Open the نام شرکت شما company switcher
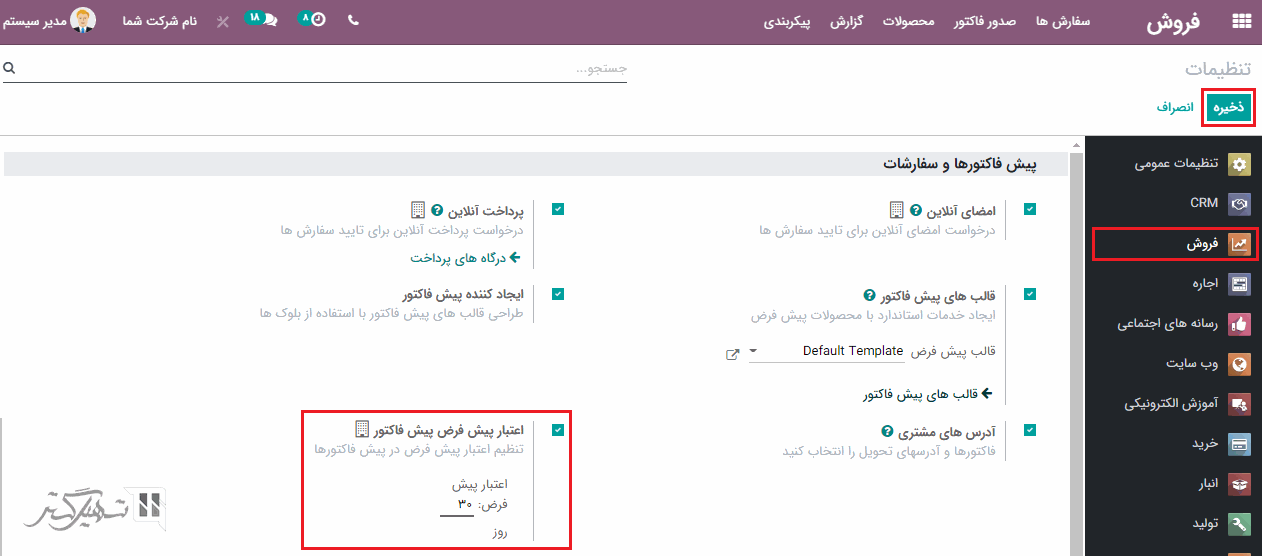Screen dimensions: 1262x556 pyautogui.click(x=160, y=21)
